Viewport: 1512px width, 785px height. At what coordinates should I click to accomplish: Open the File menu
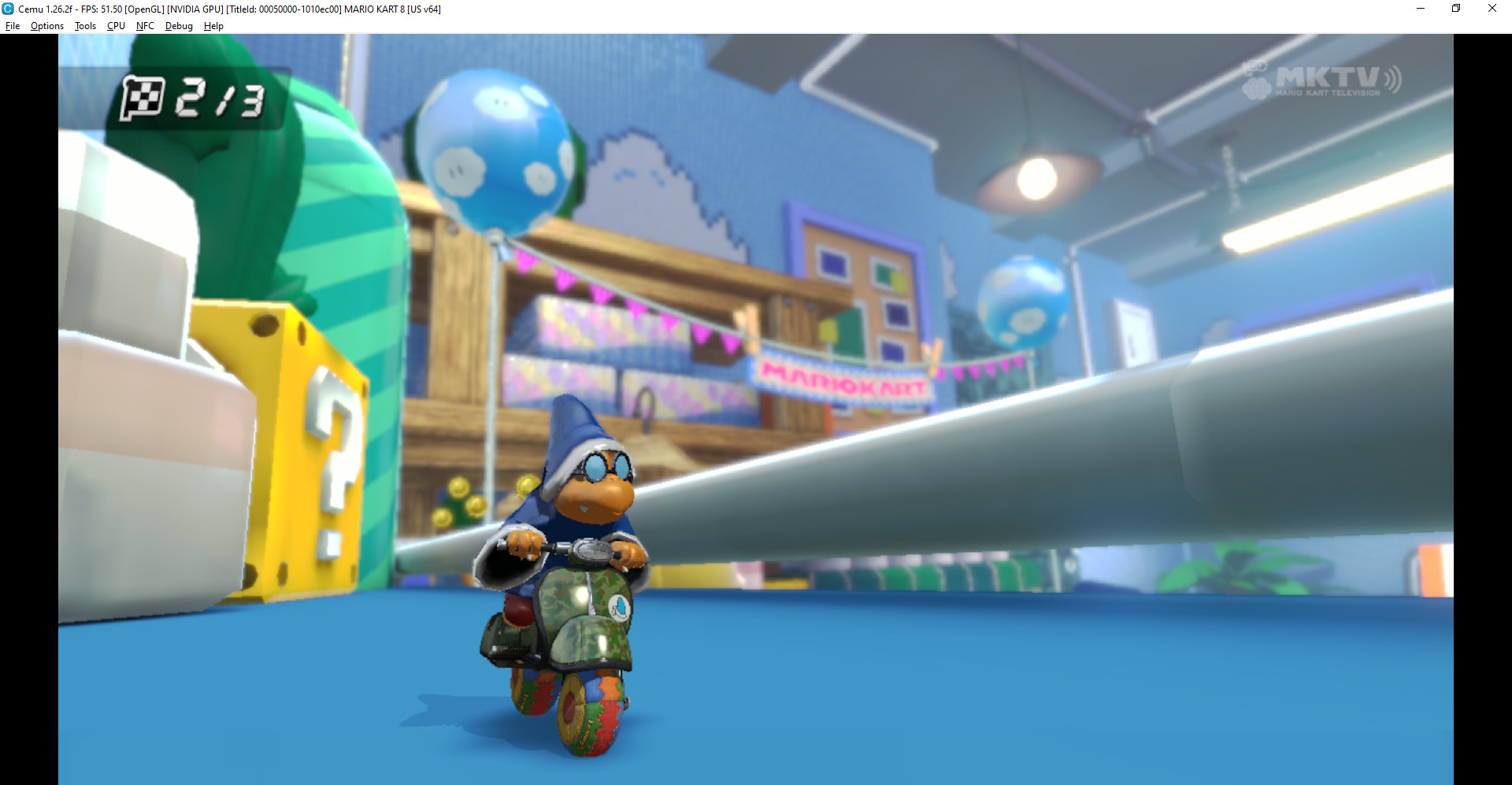(13, 25)
